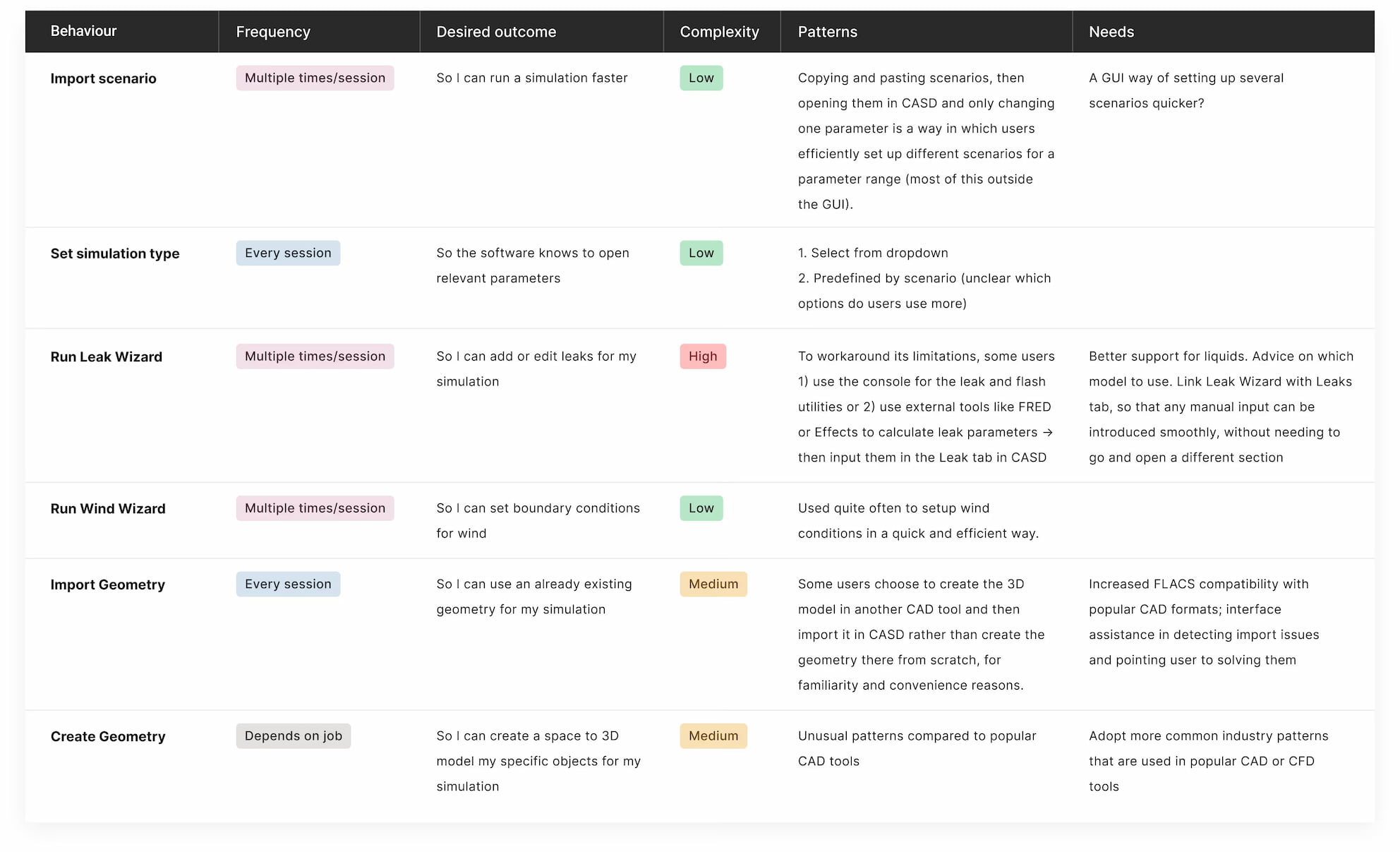This screenshot has height=852, width=1400.
Task: Select the Import Geometry row title
Action: pyautogui.click(x=107, y=585)
